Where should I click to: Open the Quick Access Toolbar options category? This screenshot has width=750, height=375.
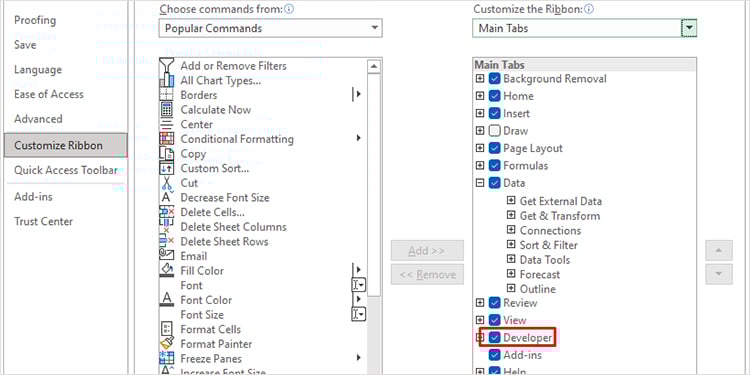click(x=66, y=170)
